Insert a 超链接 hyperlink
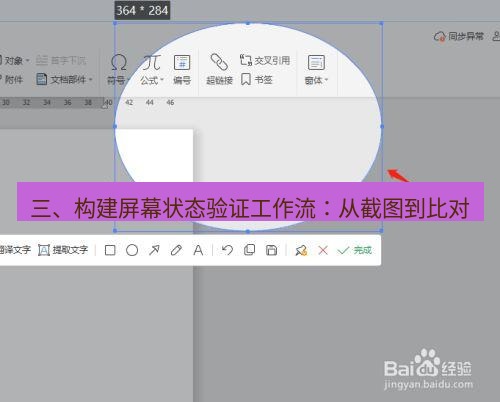 pyautogui.click(x=219, y=69)
